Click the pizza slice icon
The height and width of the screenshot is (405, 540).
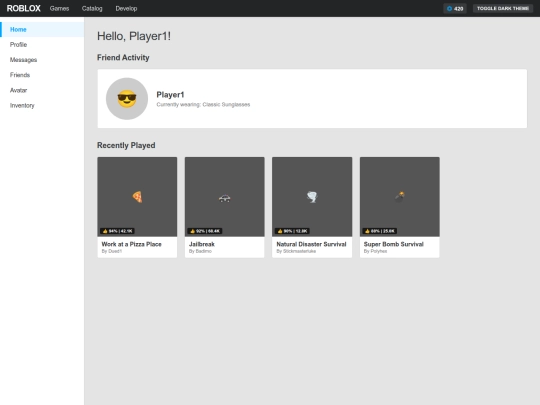pos(137,197)
